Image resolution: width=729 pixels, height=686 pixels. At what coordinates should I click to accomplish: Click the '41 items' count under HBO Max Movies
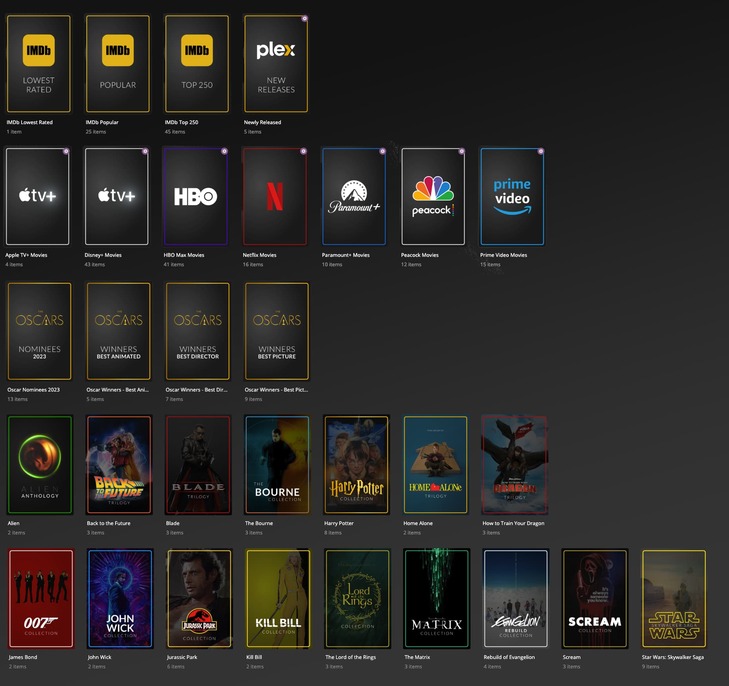(173, 264)
